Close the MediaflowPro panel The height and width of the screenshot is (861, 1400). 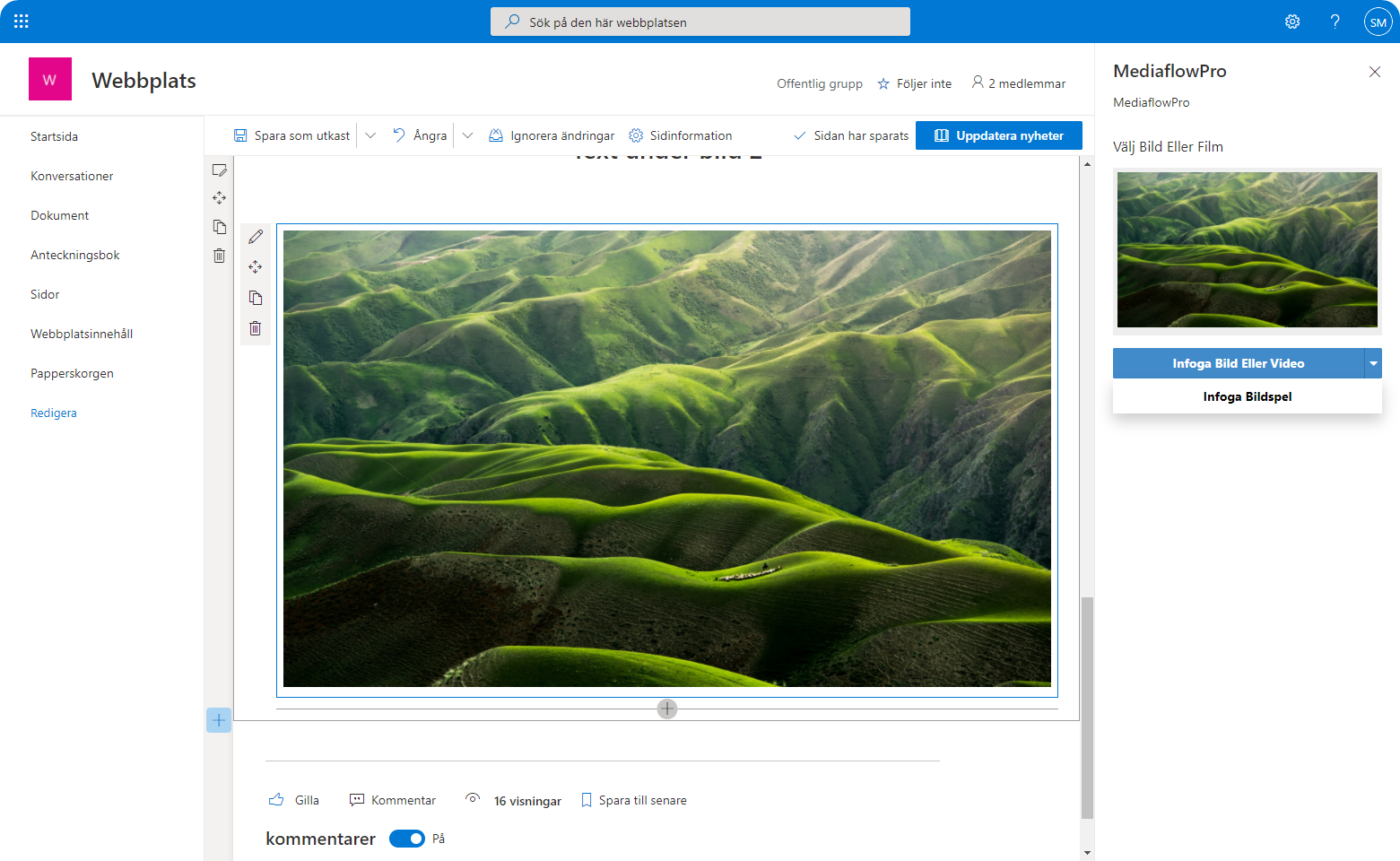tap(1375, 72)
